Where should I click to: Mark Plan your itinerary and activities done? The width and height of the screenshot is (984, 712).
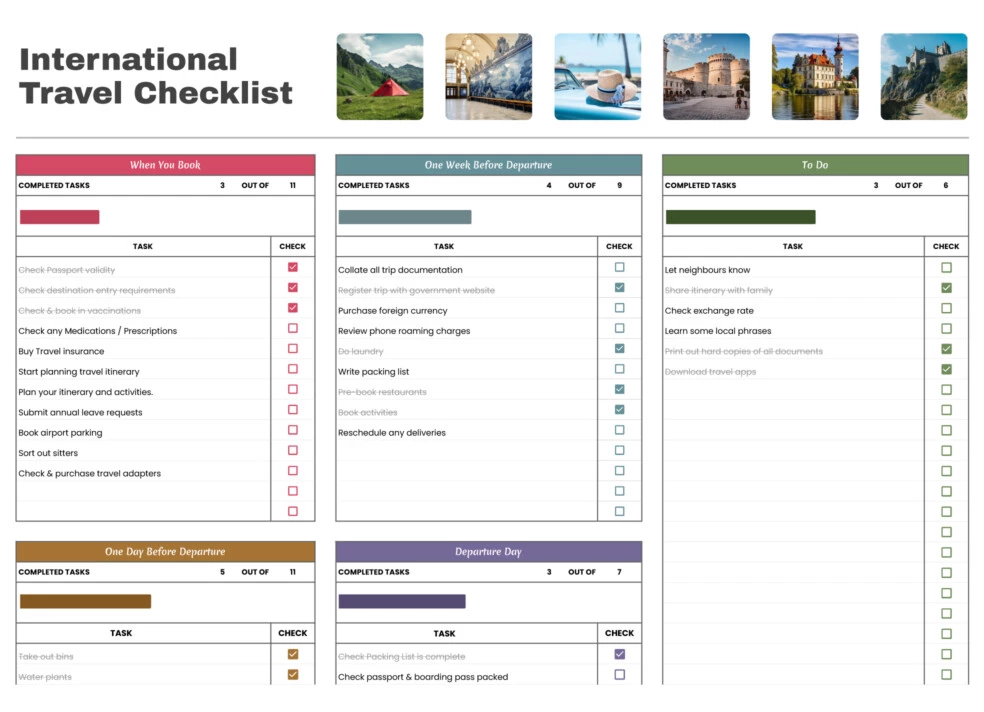(x=292, y=390)
